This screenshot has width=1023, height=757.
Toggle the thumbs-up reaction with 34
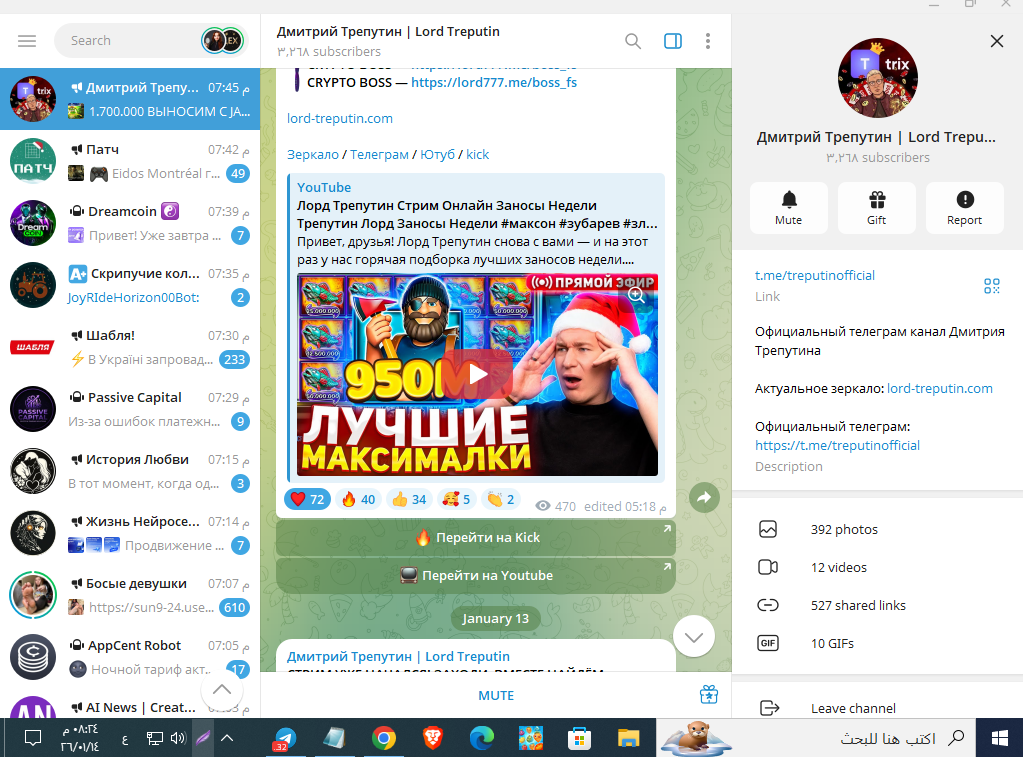pos(409,499)
